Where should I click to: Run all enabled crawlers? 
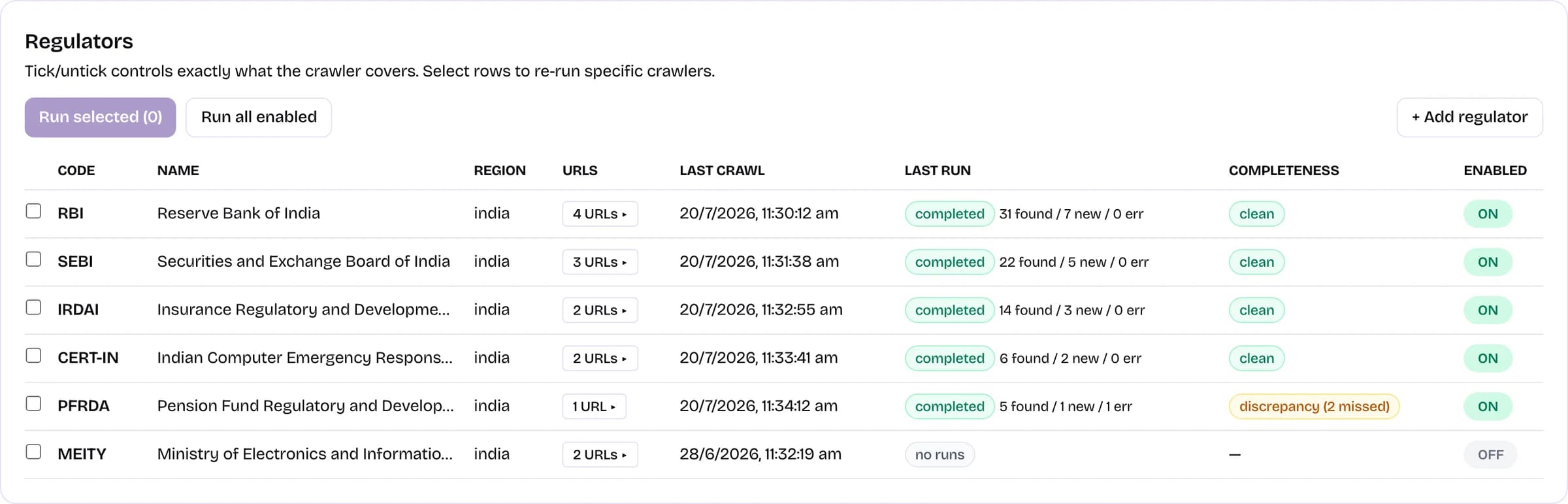click(259, 118)
